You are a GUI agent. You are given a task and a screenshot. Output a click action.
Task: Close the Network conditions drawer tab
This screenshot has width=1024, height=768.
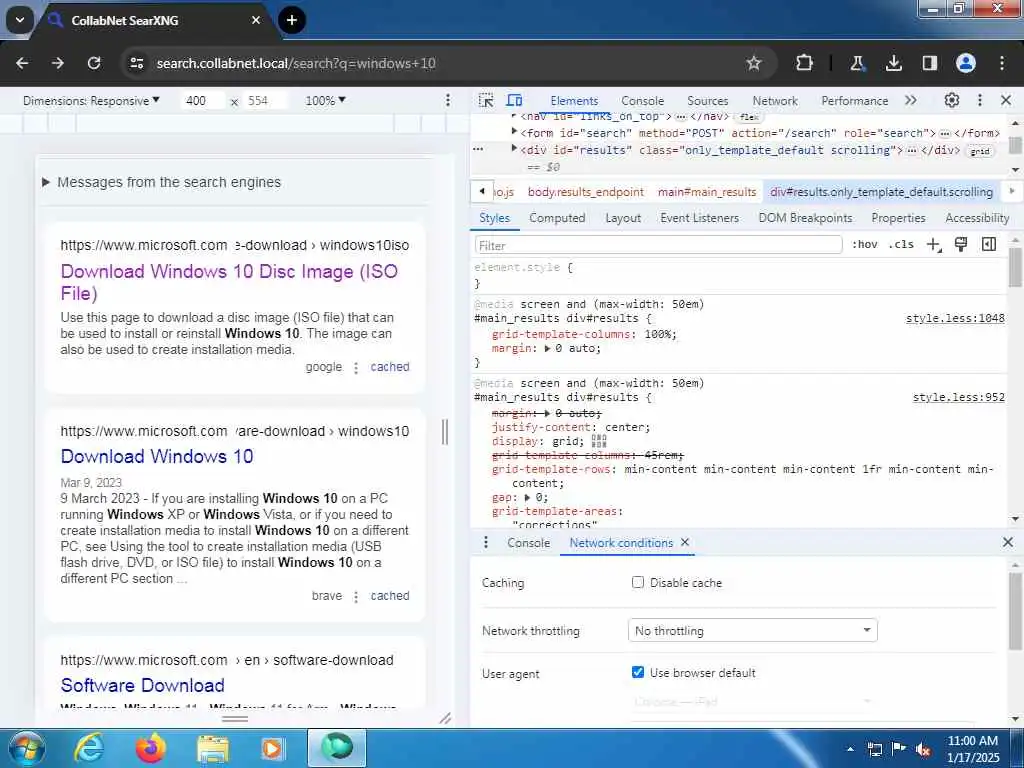(x=684, y=542)
